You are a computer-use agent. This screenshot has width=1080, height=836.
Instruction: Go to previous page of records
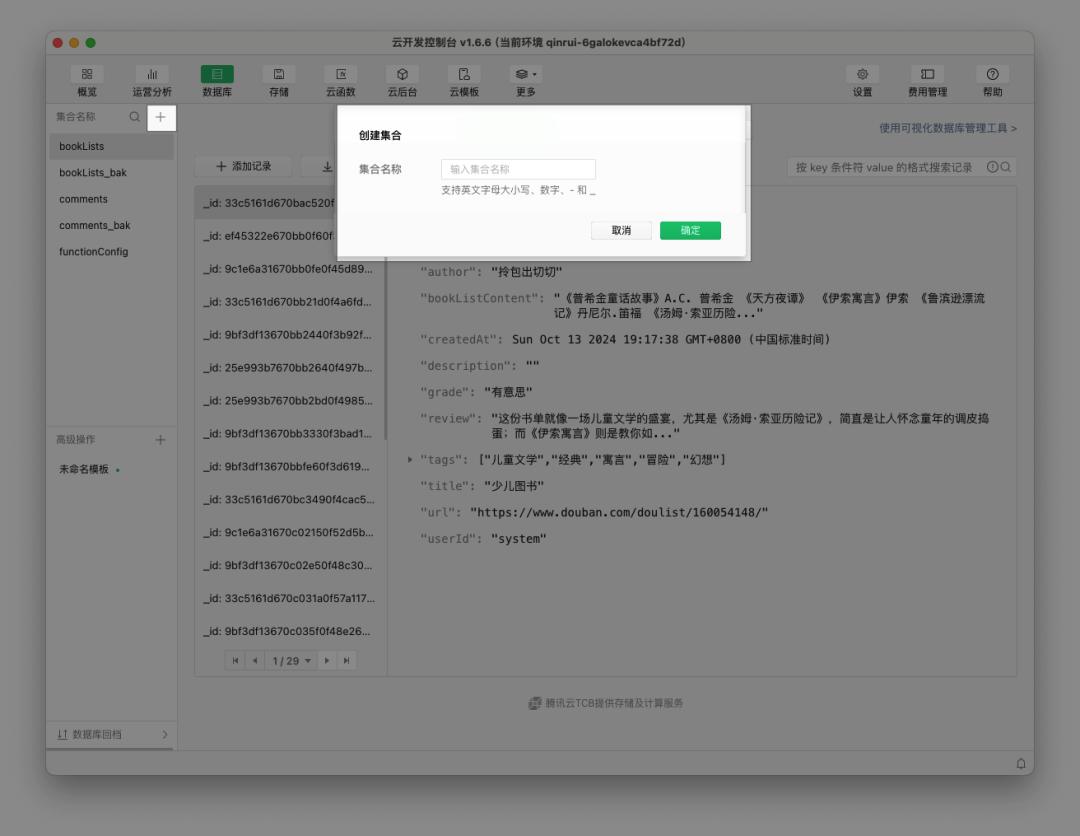click(256, 660)
